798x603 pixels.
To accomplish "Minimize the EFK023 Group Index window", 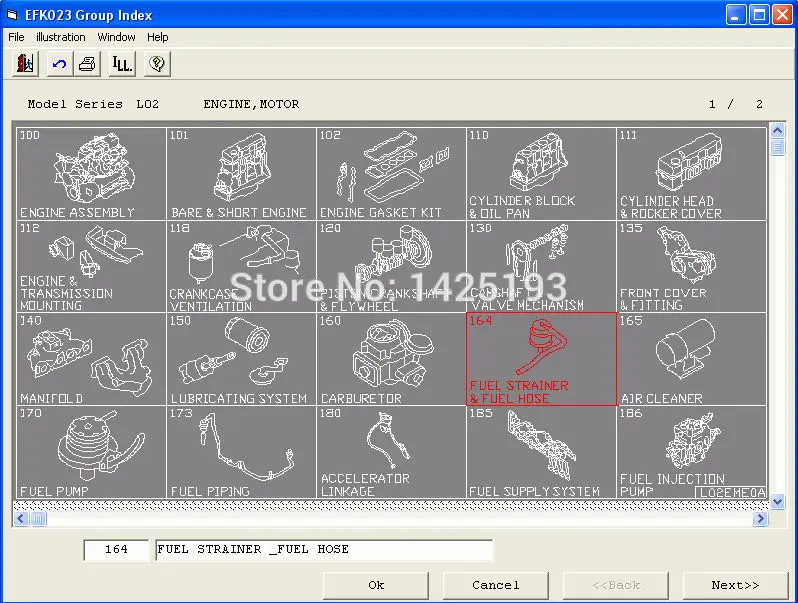I will click(735, 15).
